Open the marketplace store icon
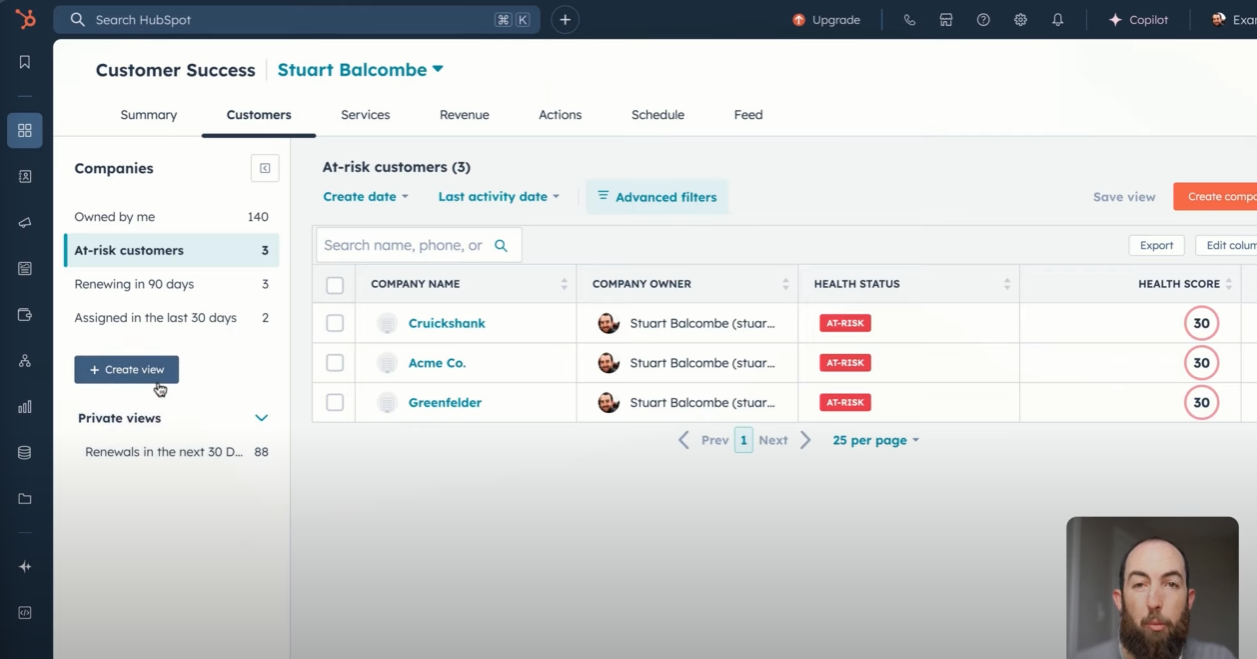Viewport: 1257px width, 659px height. (x=946, y=20)
